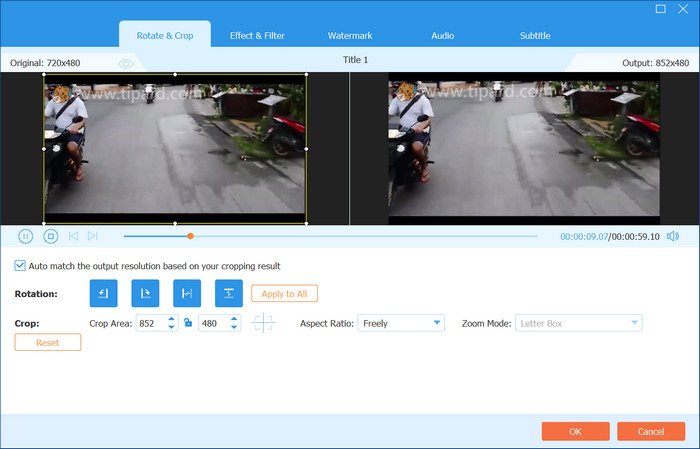Click the orange playback progress handle
The height and width of the screenshot is (449, 700).
coord(190,236)
